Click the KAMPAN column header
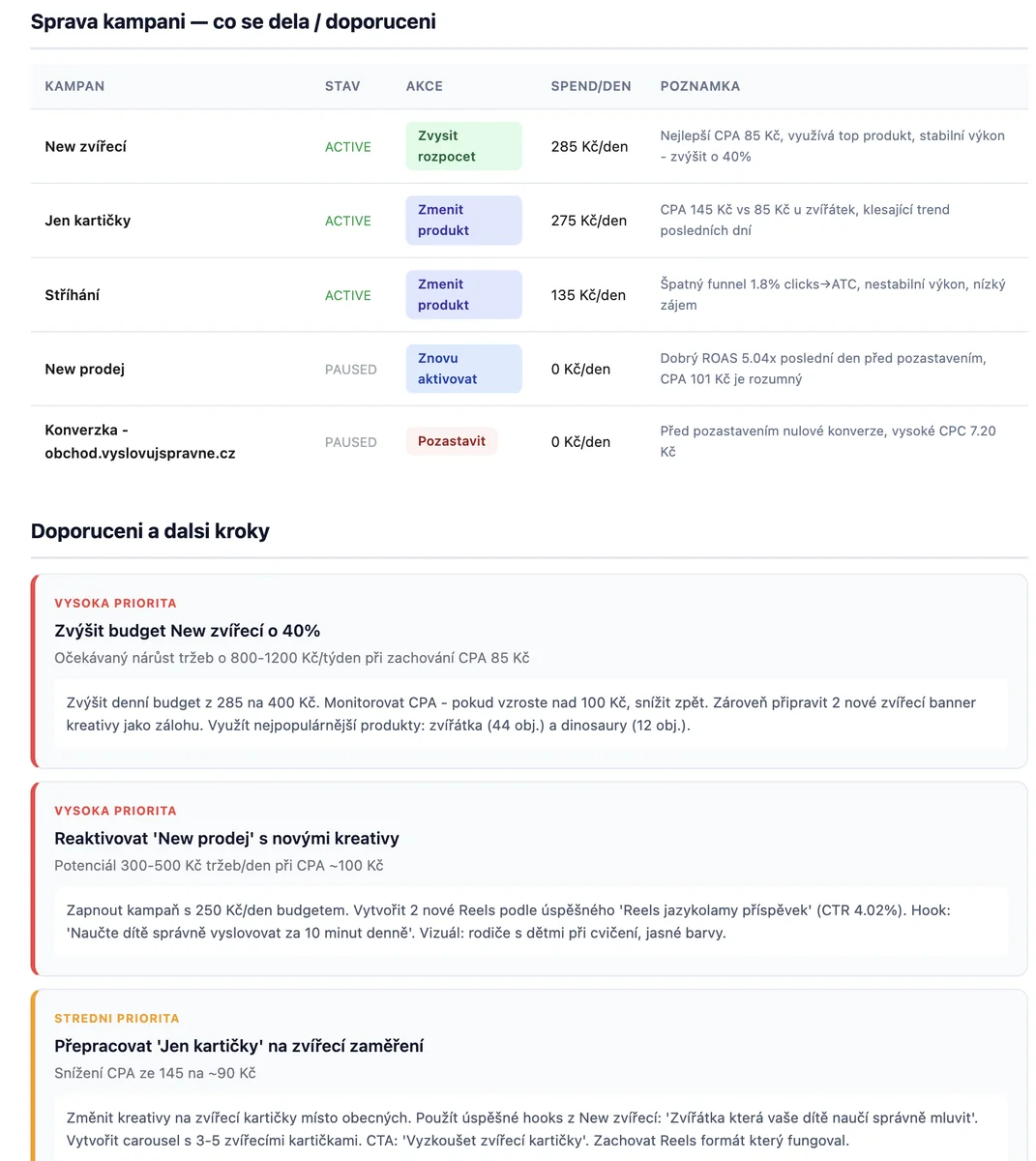 coord(74,86)
